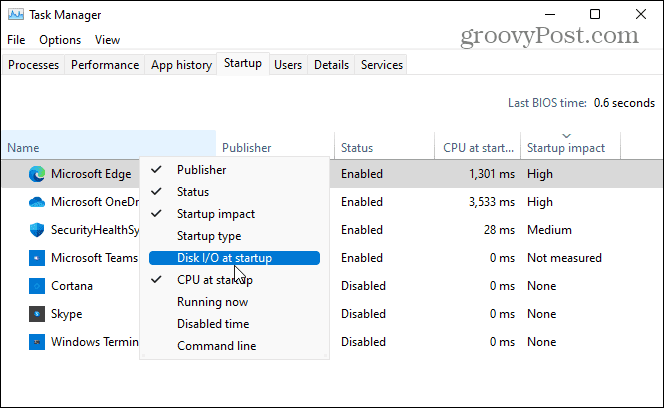Click the Microsoft OneDrive cloud icon
Viewport: 664px width, 408px height.
click(37, 202)
